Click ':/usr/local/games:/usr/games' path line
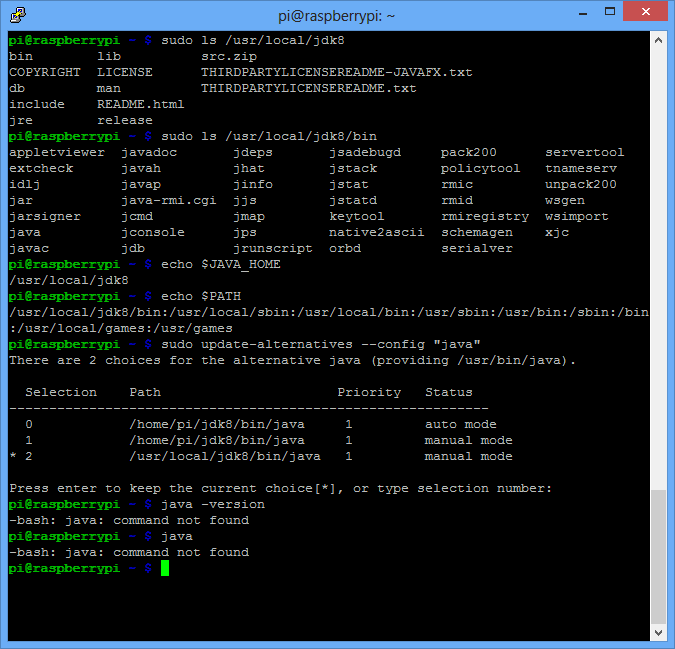675x649 pixels. tap(121, 328)
